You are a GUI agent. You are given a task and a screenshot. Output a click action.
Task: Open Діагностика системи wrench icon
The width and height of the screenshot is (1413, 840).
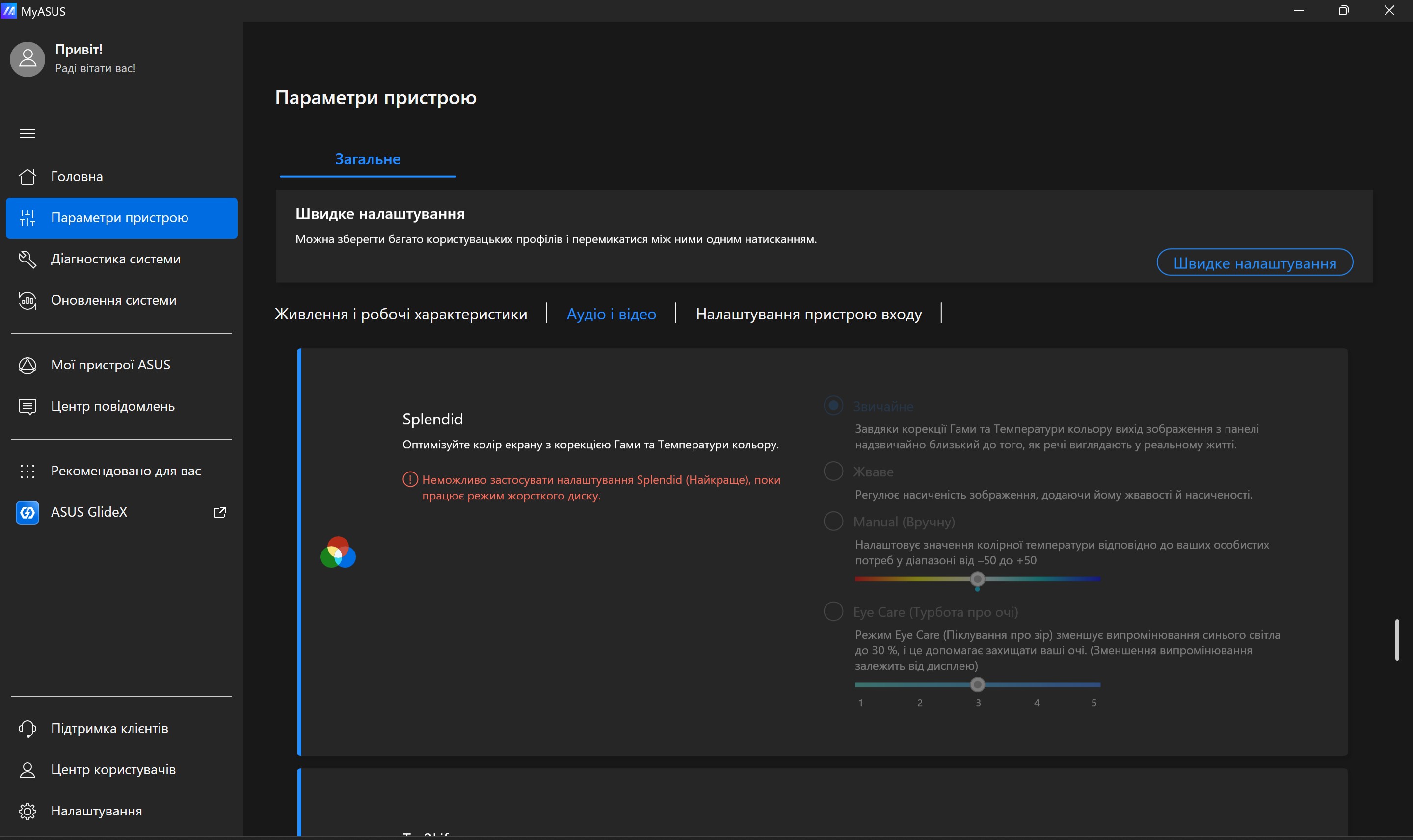[27, 259]
